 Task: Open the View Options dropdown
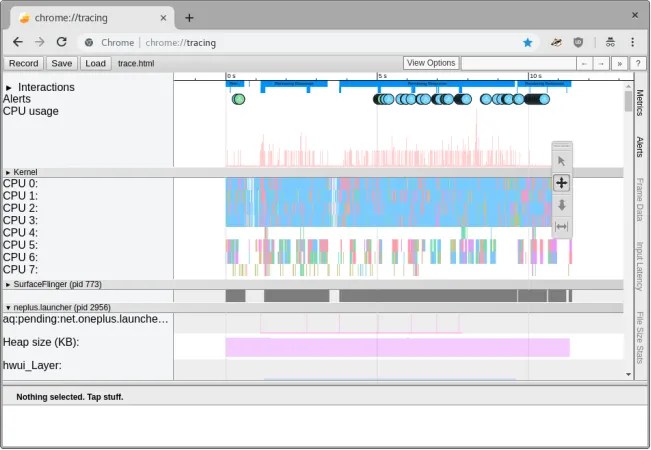pos(431,63)
